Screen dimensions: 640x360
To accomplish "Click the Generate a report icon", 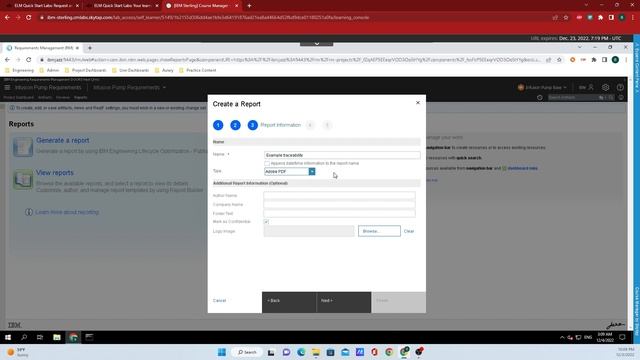I will tap(22, 146).
